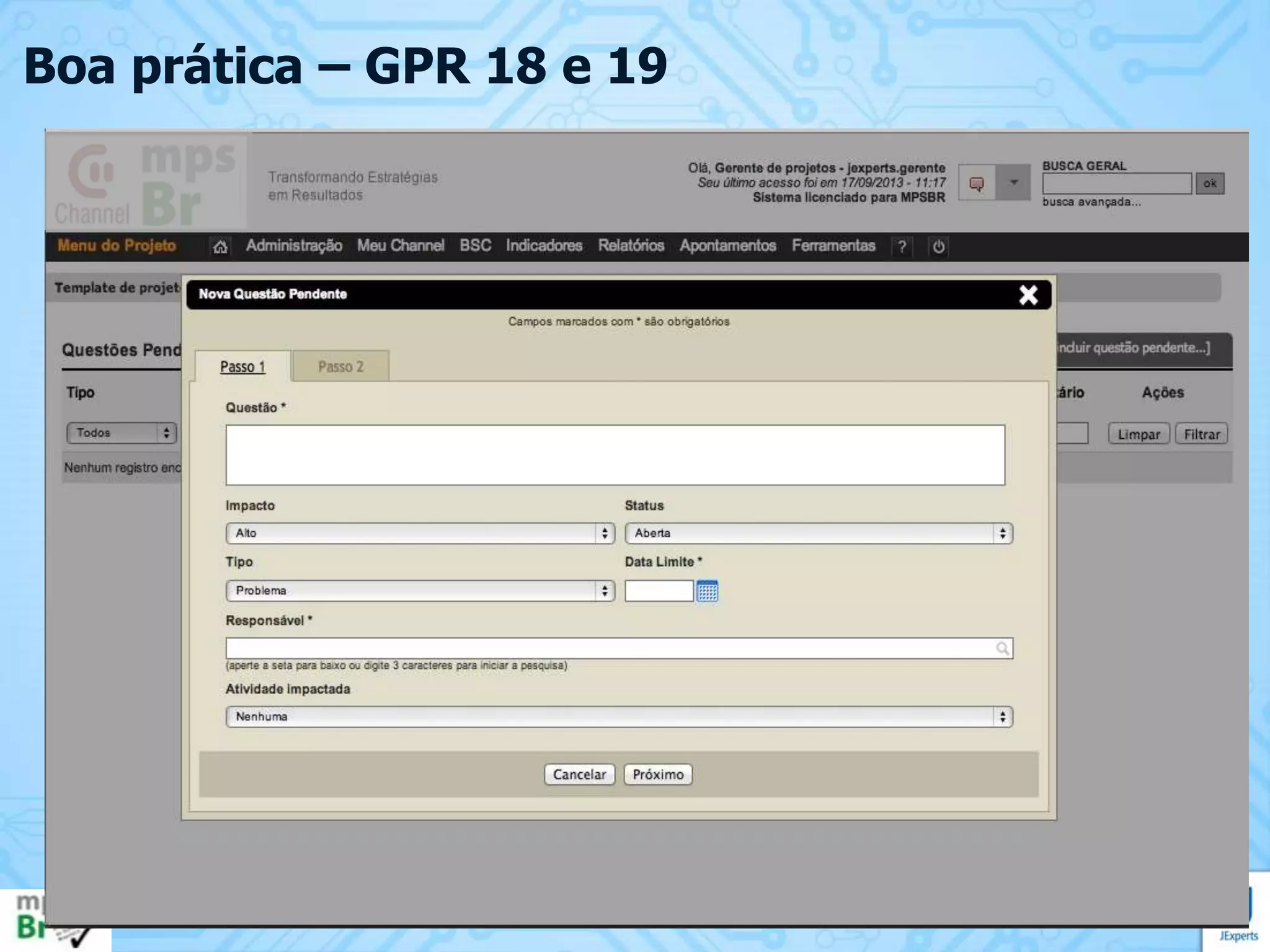Screen dimensions: 1270x952
Task: Click the home icon in the menu bar
Action: point(220,247)
